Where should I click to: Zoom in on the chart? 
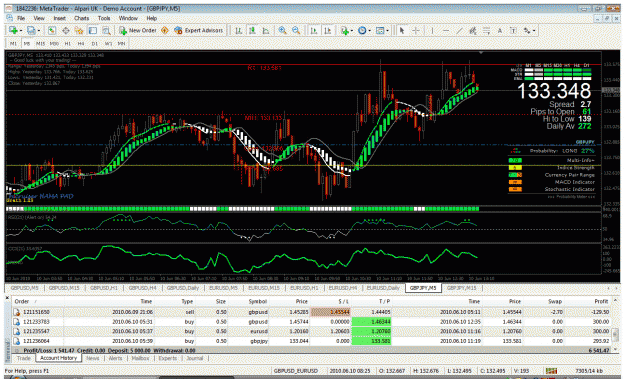[282, 30]
